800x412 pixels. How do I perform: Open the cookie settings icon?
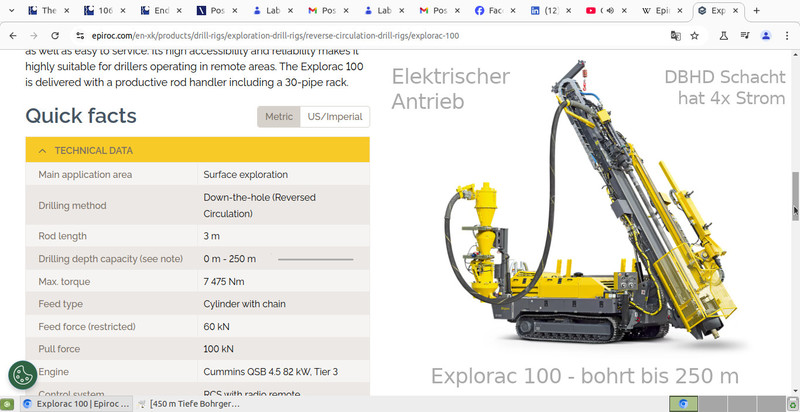pos(22,375)
